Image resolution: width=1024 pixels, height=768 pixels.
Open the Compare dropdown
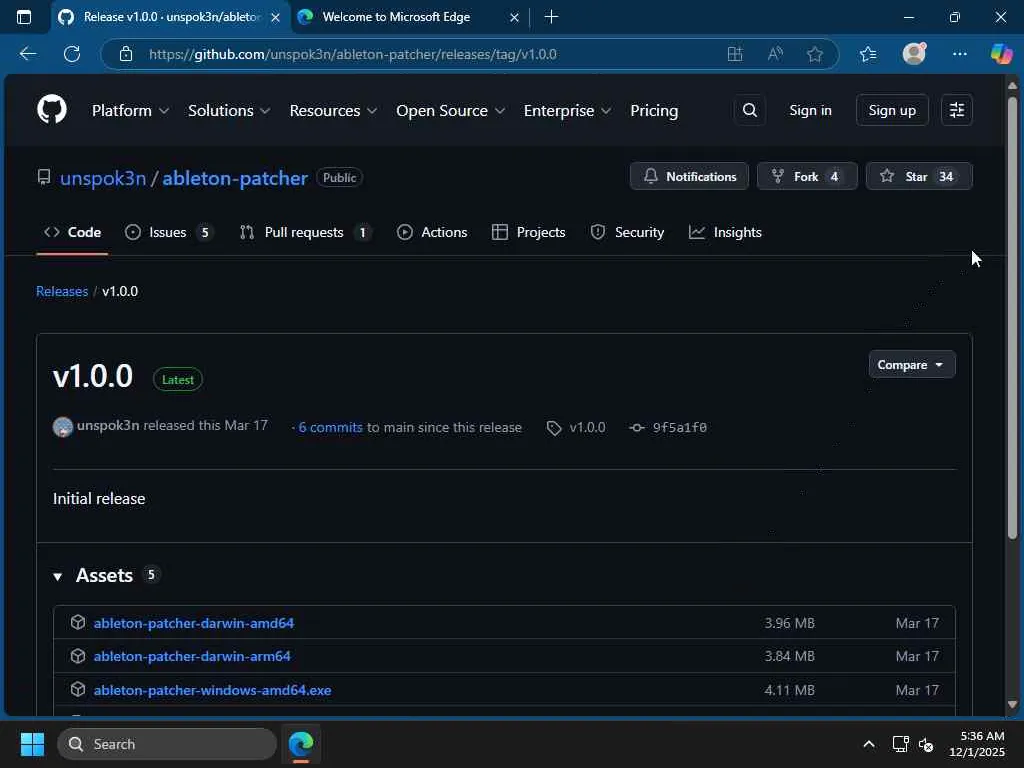[912, 364]
